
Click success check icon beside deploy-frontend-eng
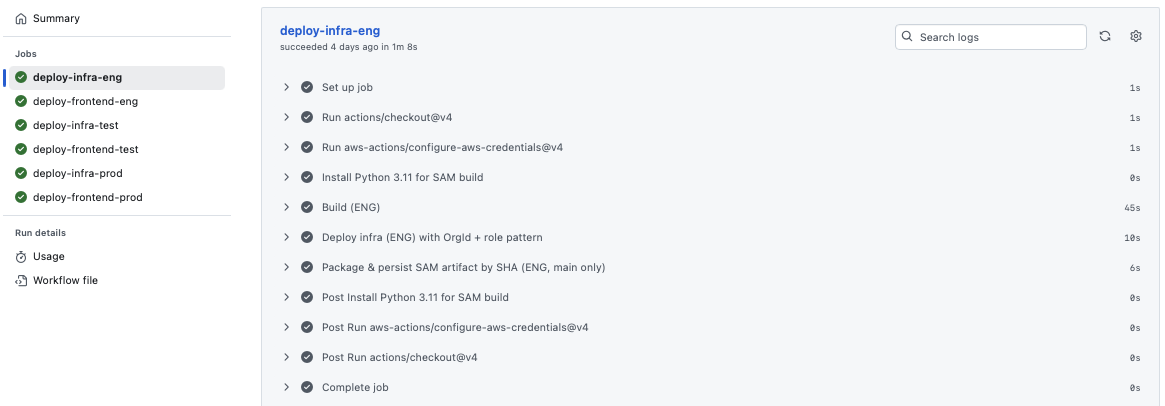tap(21, 101)
